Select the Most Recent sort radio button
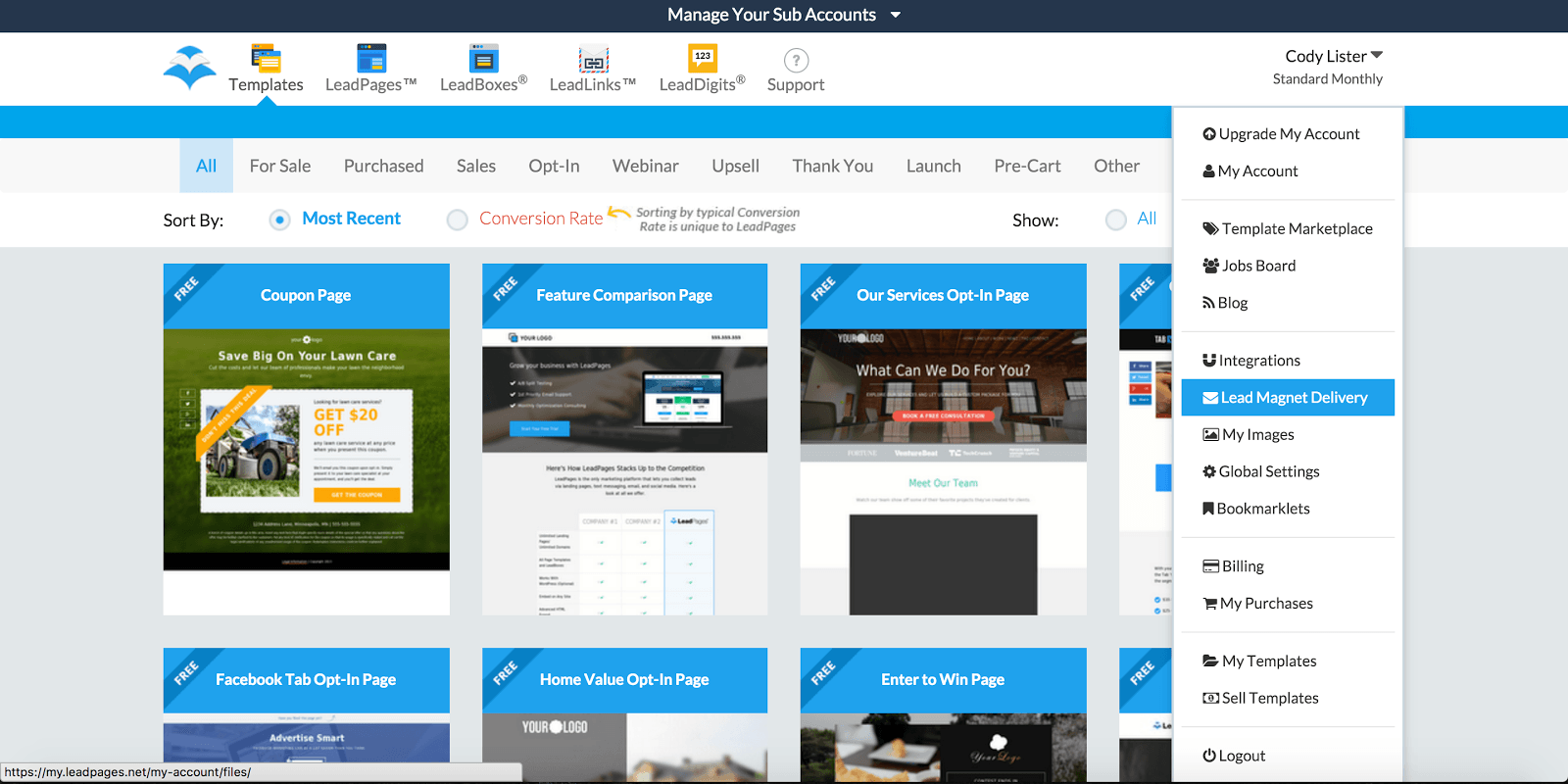 coord(279,220)
